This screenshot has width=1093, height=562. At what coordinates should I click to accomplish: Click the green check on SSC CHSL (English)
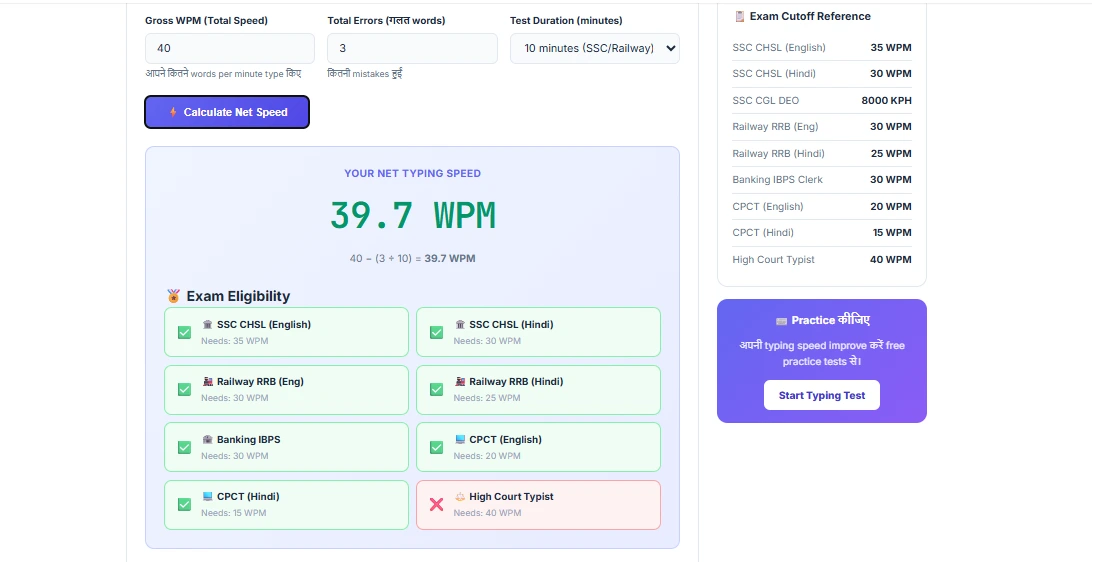click(x=184, y=333)
